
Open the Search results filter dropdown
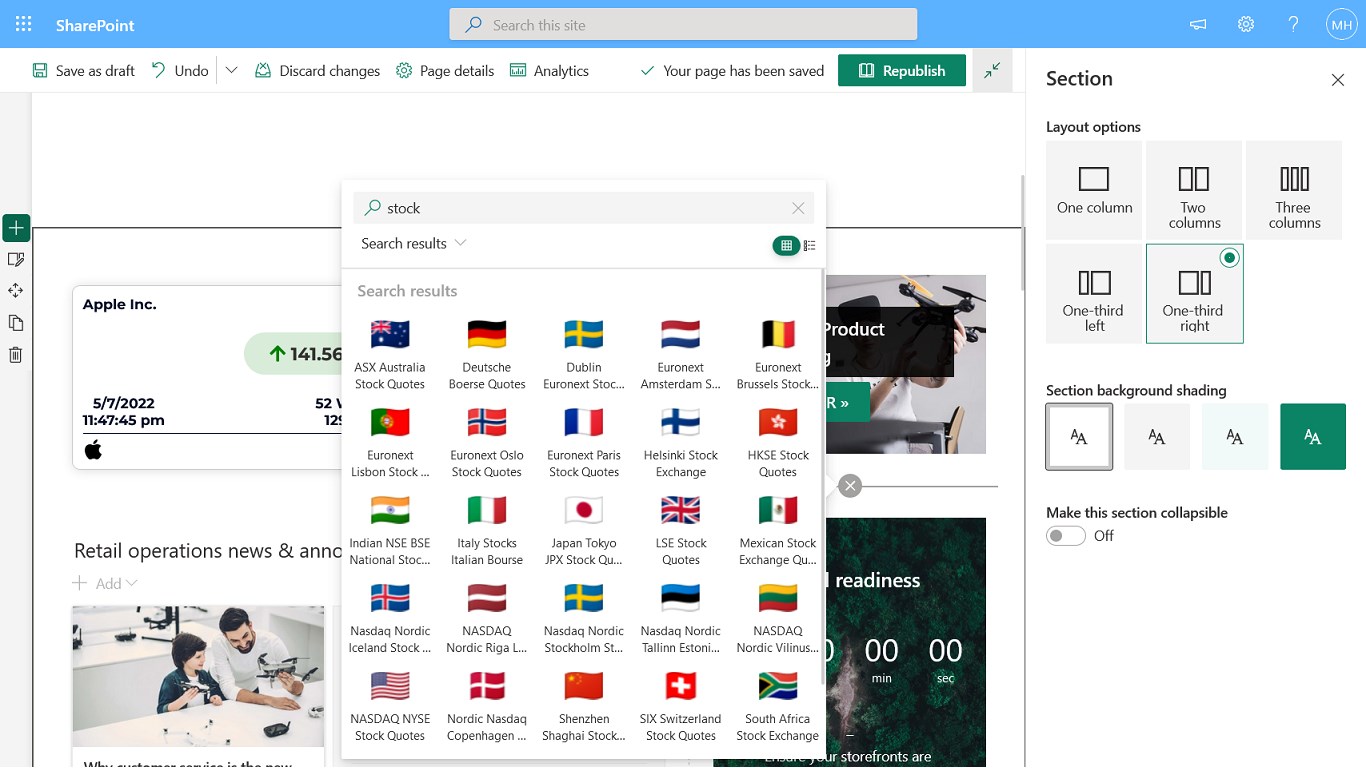click(414, 243)
